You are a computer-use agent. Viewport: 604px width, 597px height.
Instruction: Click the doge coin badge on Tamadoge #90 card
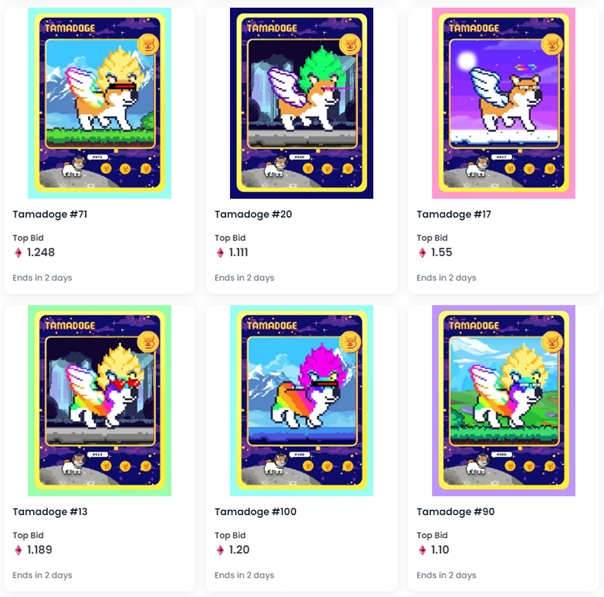(552, 342)
